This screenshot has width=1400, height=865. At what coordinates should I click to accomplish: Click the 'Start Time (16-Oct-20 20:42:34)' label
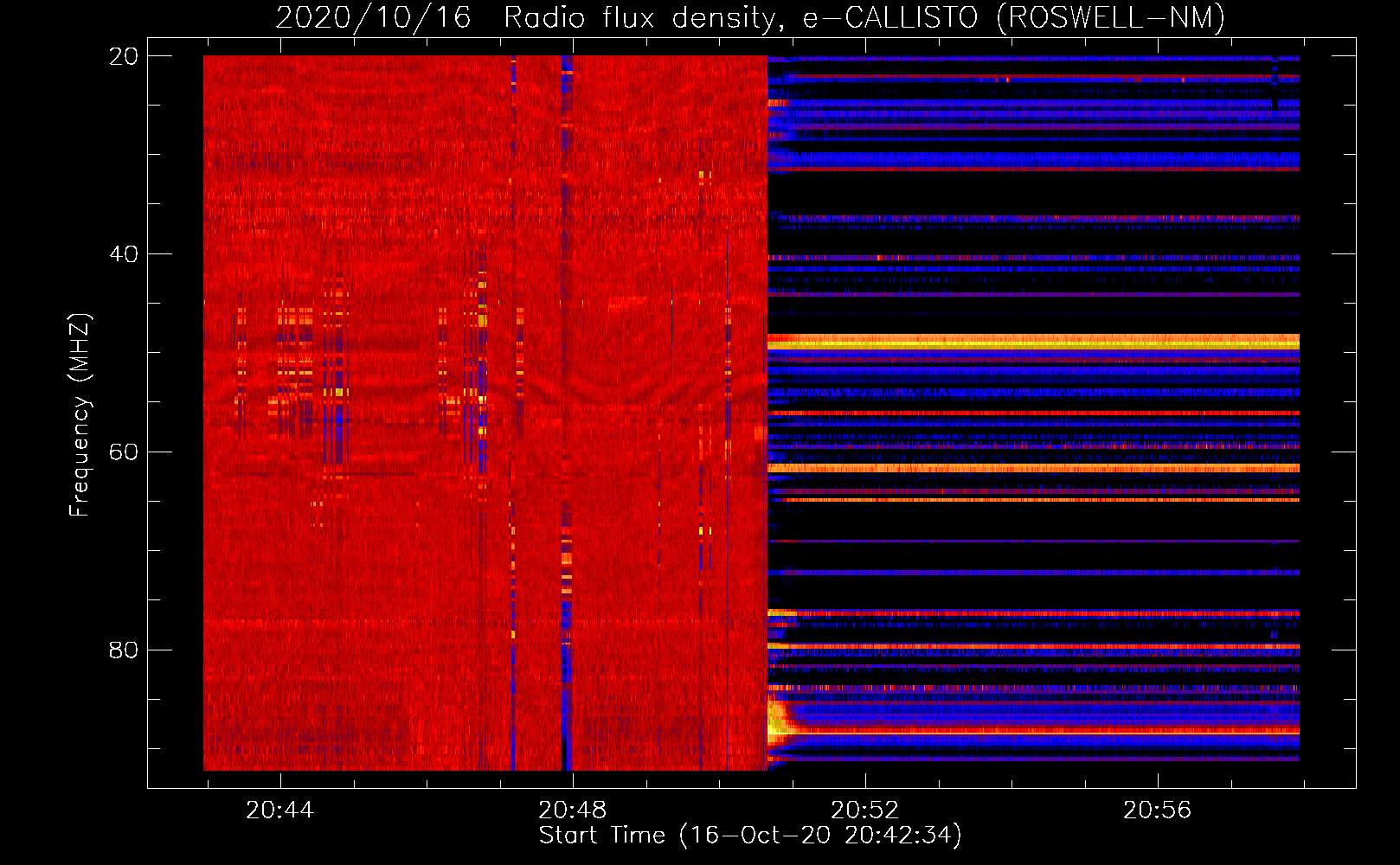(x=750, y=836)
